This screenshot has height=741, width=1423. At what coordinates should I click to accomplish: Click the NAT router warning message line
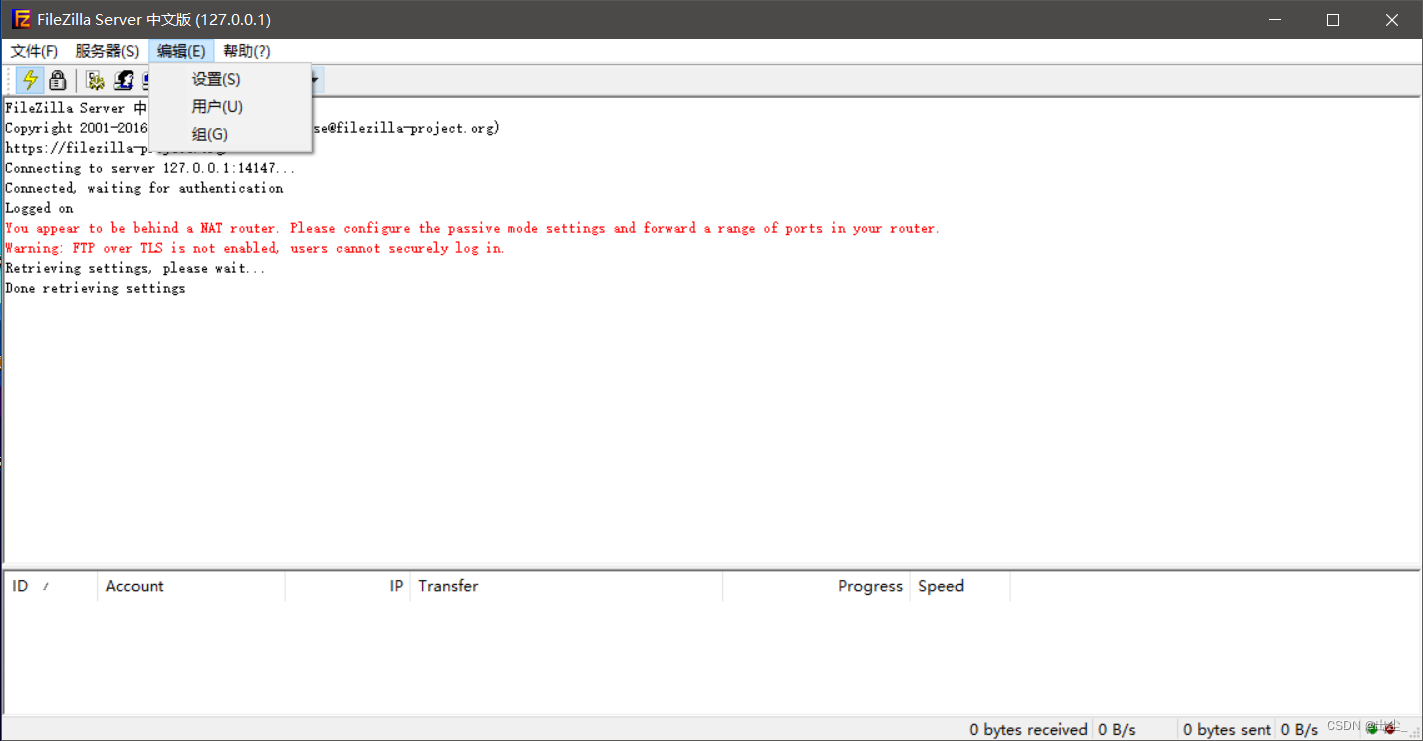pyautogui.click(x=470, y=228)
